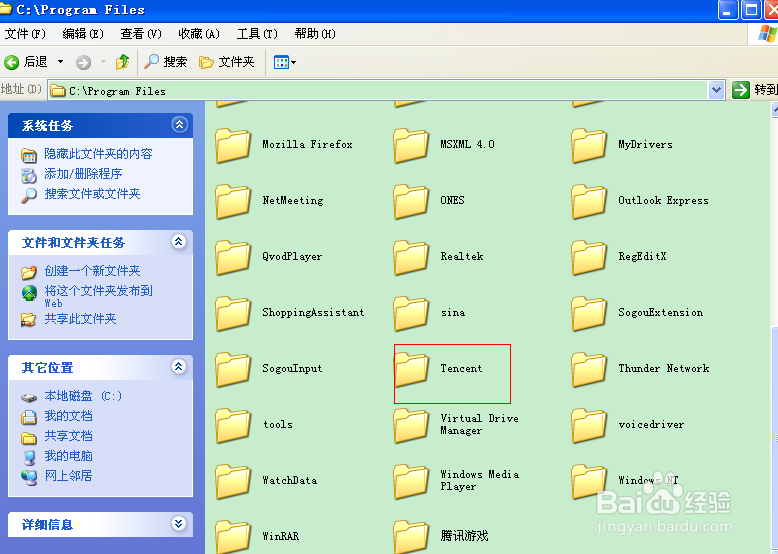Open the Help (帮助) menu
778x554 pixels.
[x=315, y=34]
